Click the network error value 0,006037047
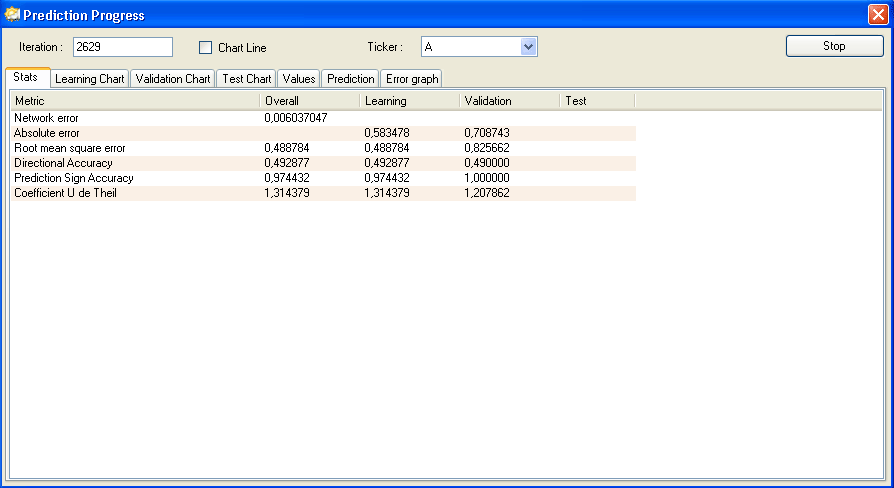This screenshot has height=488, width=894. point(296,118)
